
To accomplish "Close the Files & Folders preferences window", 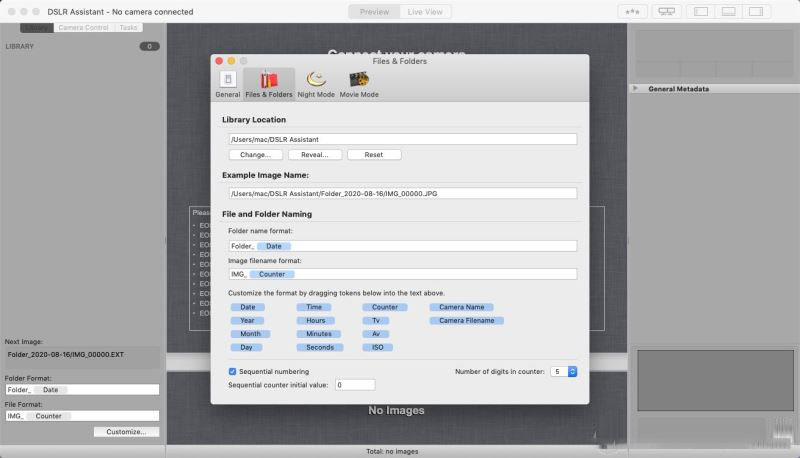I will pos(219,61).
